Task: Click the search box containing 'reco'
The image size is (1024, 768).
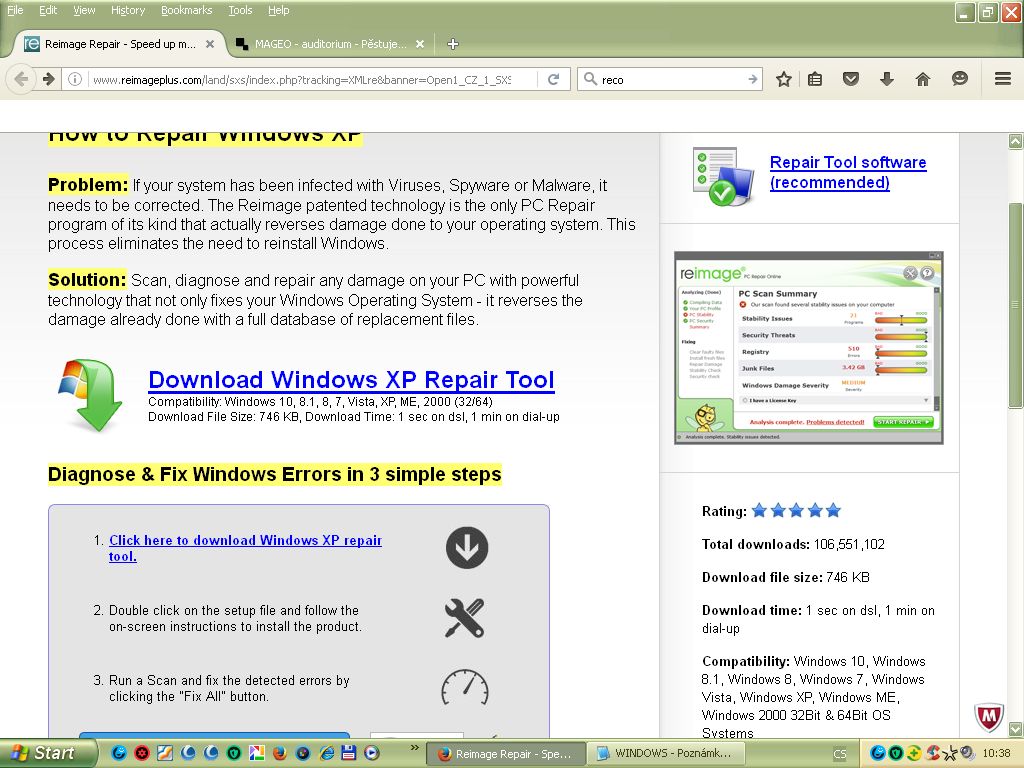Action: click(670, 80)
